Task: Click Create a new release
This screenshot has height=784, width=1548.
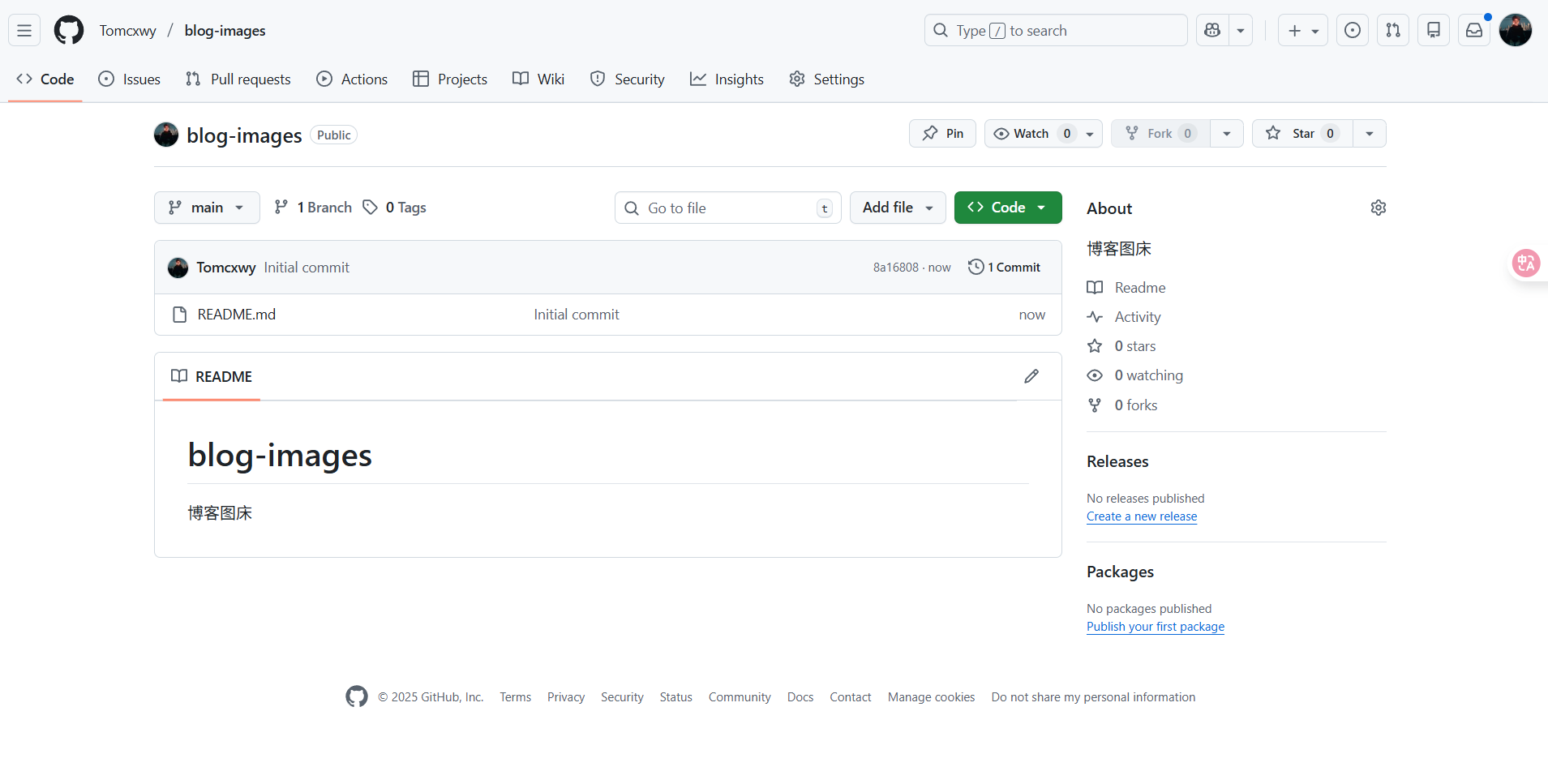Action: [x=1142, y=516]
